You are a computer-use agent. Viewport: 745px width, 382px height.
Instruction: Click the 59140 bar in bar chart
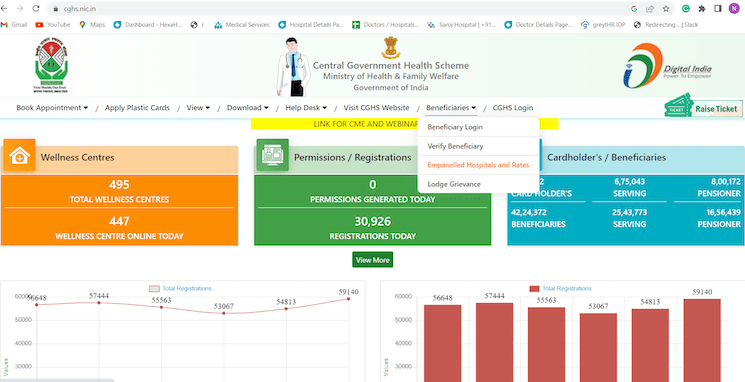pyautogui.click(x=702, y=340)
